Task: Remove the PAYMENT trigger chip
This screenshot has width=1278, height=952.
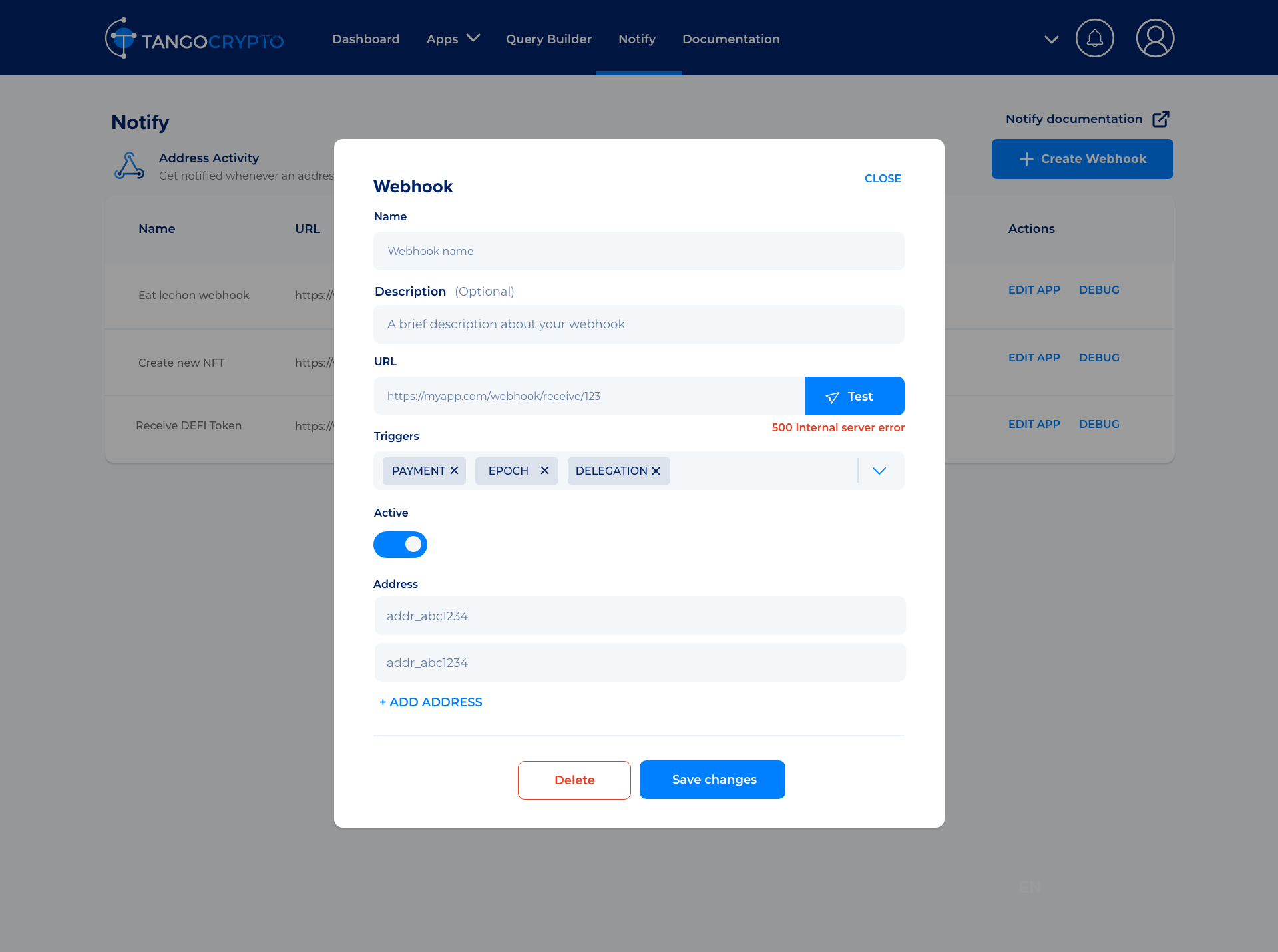Action: [x=455, y=471]
